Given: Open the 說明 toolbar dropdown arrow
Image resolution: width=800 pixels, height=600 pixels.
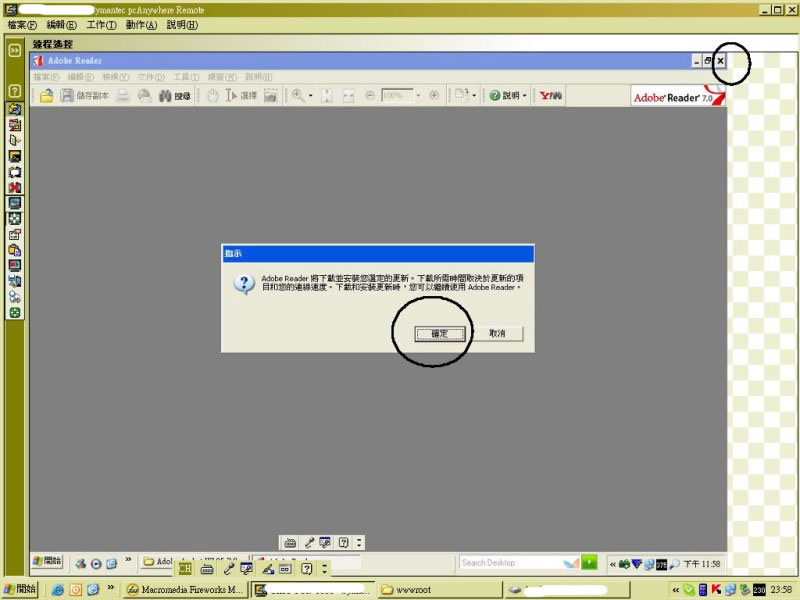Looking at the screenshot, I should point(524,95).
